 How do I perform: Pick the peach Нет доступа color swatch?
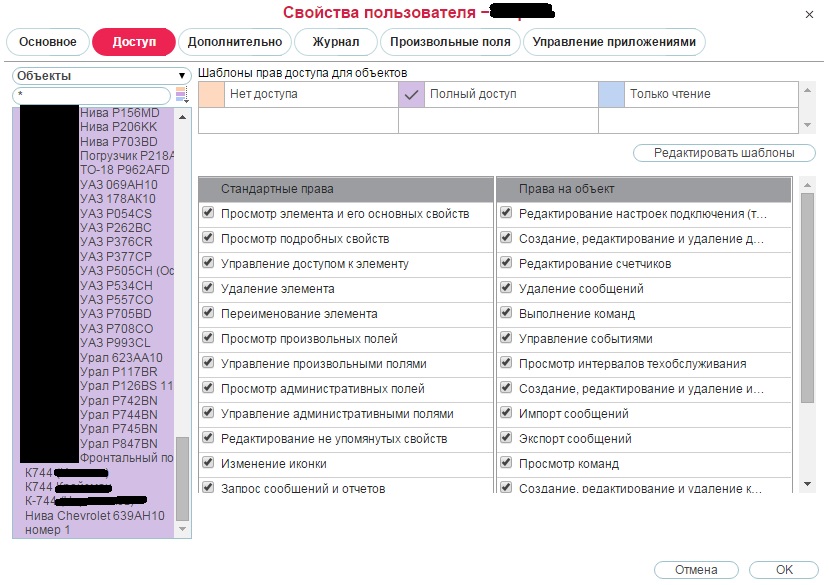tap(211, 94)
